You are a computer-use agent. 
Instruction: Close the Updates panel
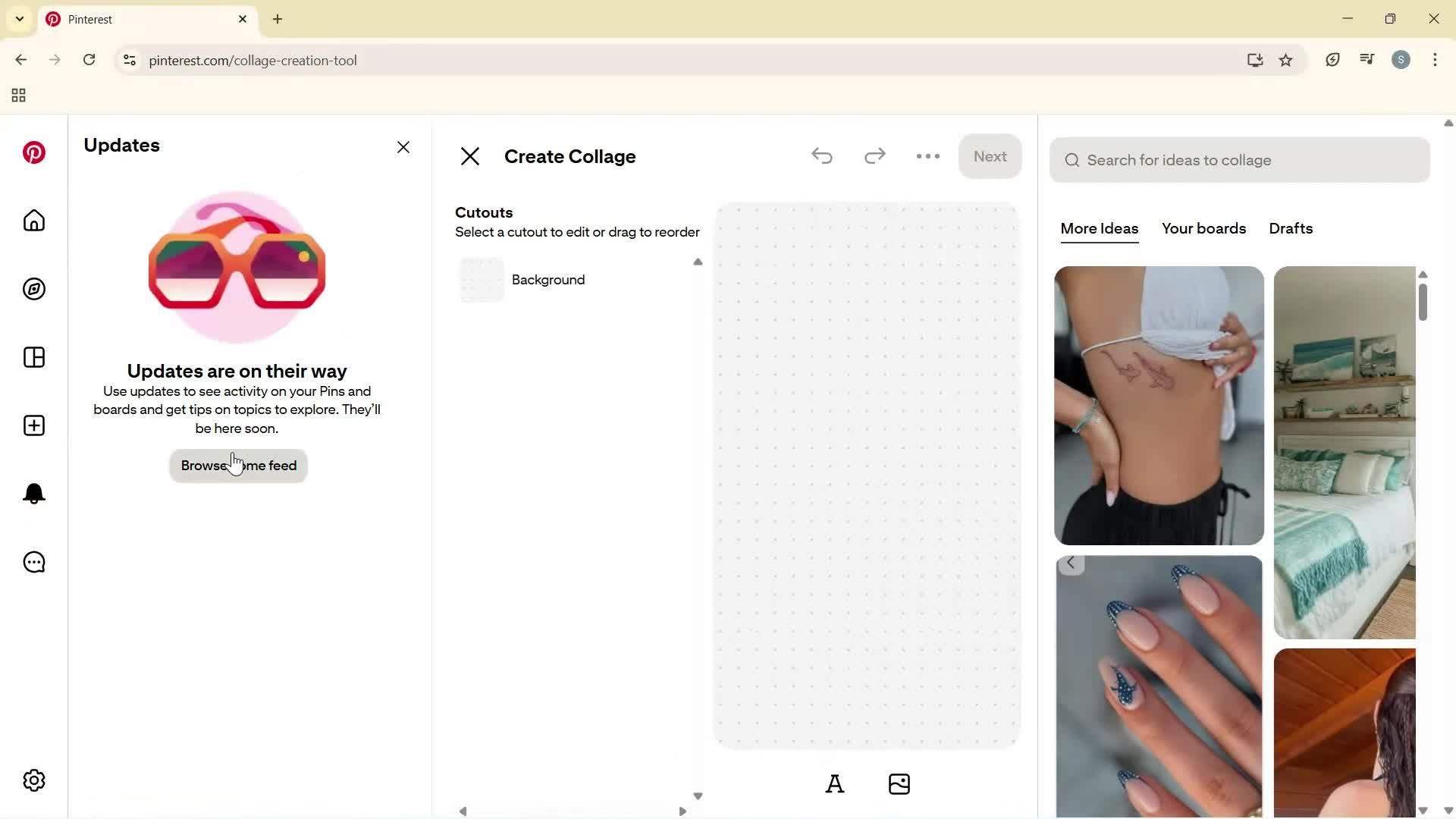point(403,146)
